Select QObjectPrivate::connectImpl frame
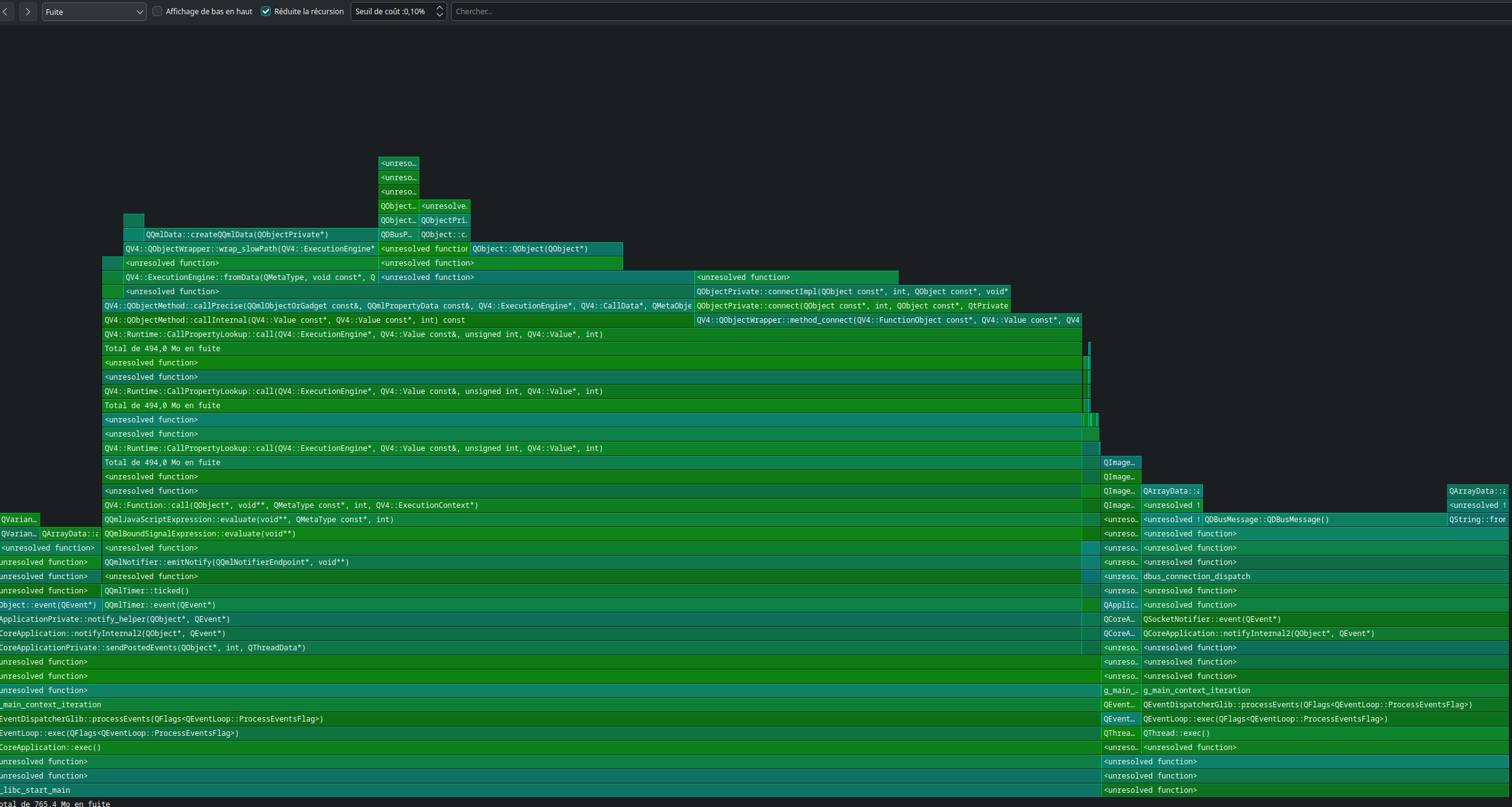 click(852, 292)
